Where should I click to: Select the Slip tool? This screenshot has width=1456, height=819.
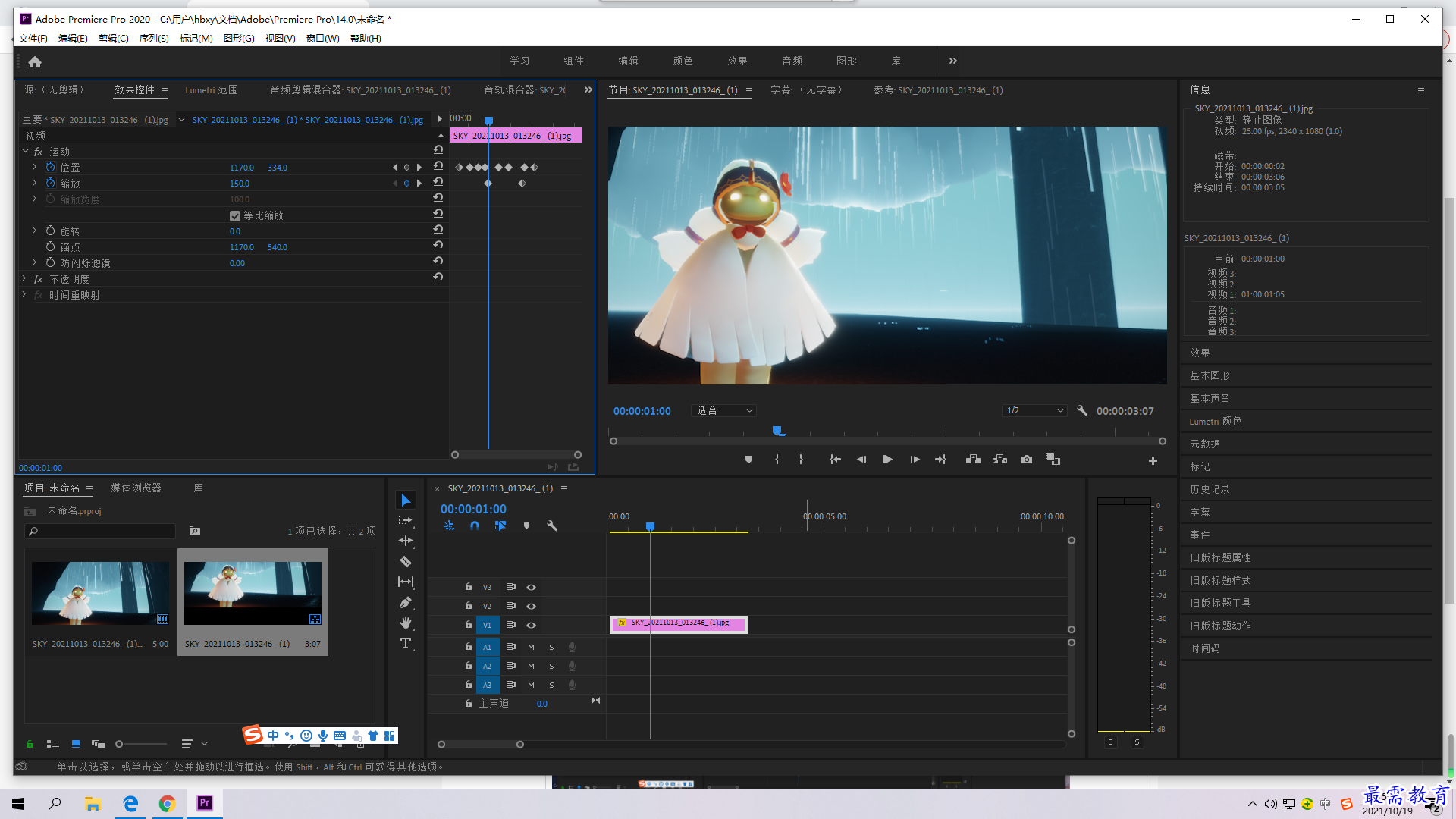pyautogui.click(x=406, y=582)
